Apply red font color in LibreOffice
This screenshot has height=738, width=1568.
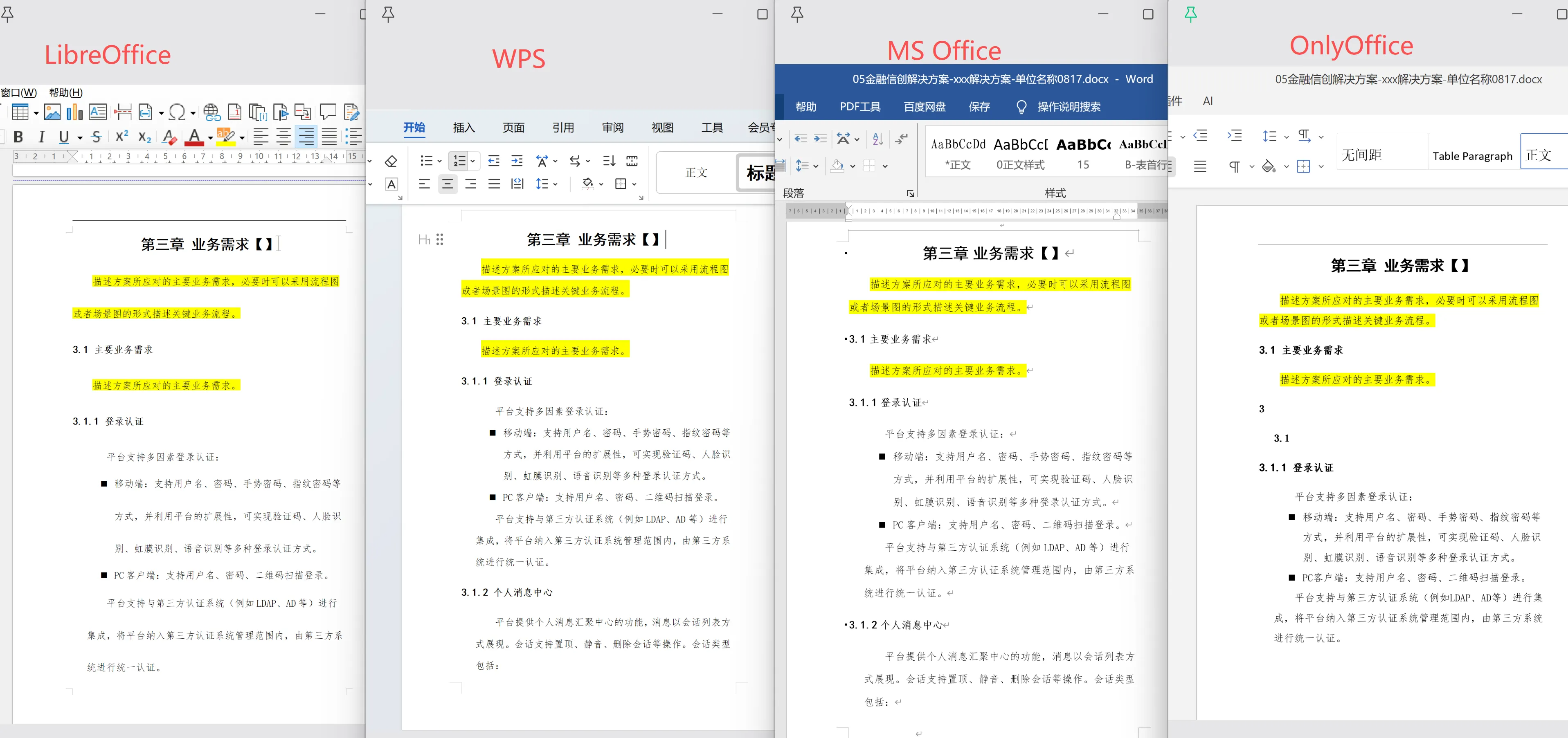[194, 137]
